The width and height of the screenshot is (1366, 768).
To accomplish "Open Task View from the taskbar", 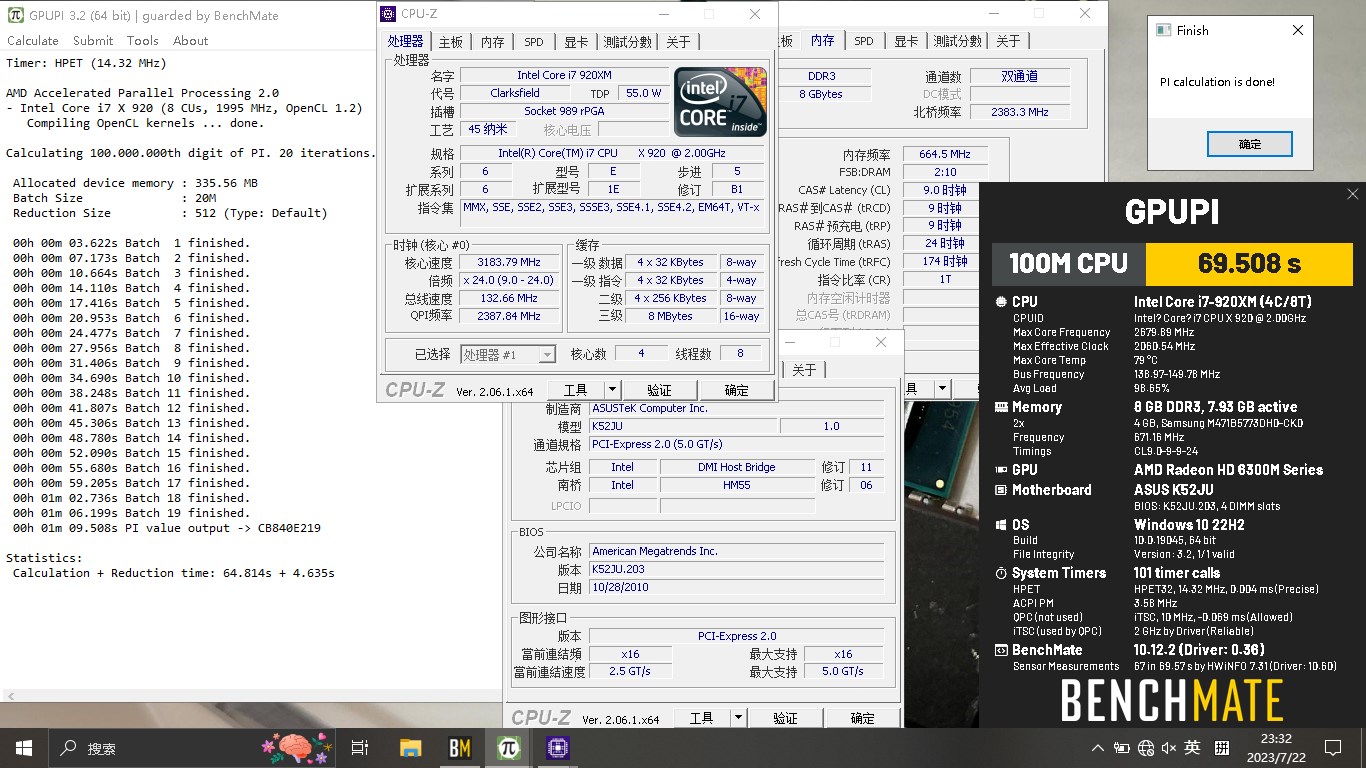I will [360, 748].
